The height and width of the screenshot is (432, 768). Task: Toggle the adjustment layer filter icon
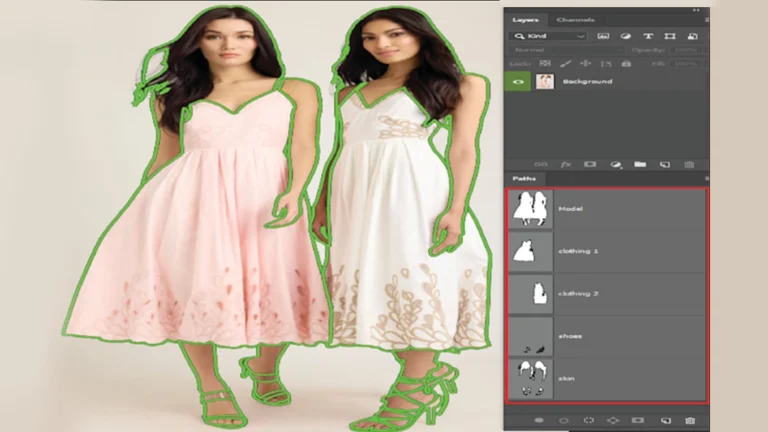point(625,36)
